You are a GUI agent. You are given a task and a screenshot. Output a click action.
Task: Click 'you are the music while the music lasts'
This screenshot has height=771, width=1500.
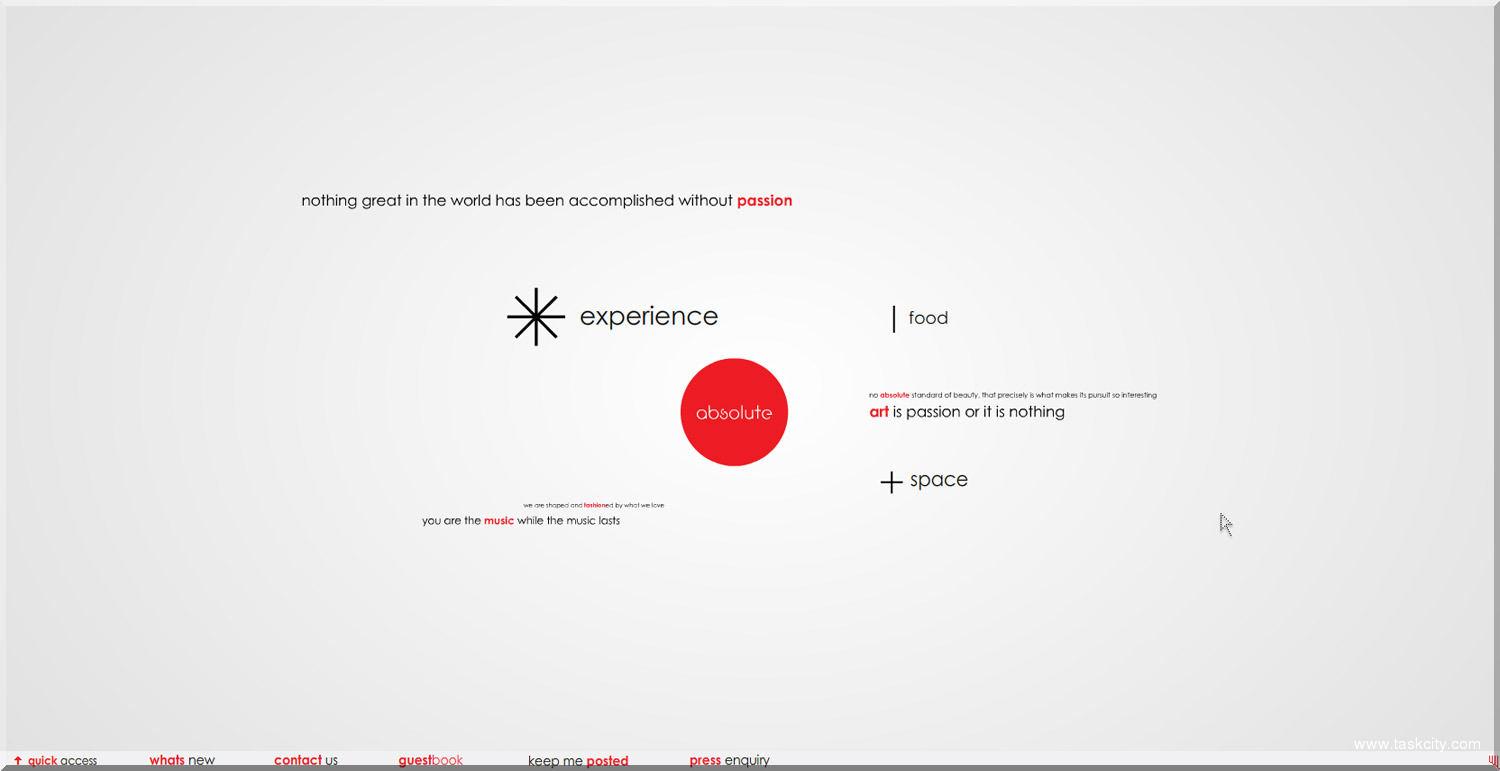point(521,521)
